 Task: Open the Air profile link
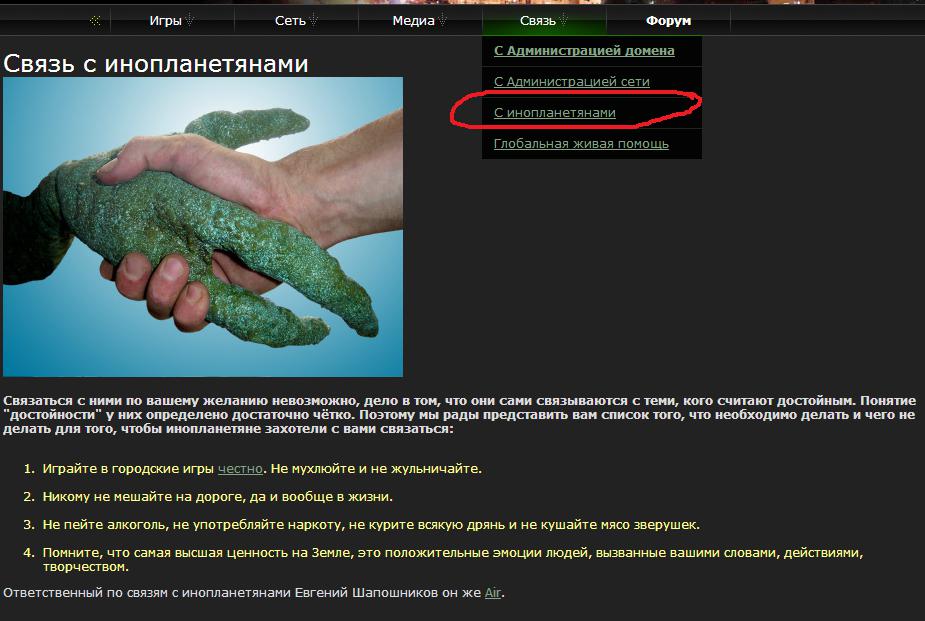[x=493, y=593]
